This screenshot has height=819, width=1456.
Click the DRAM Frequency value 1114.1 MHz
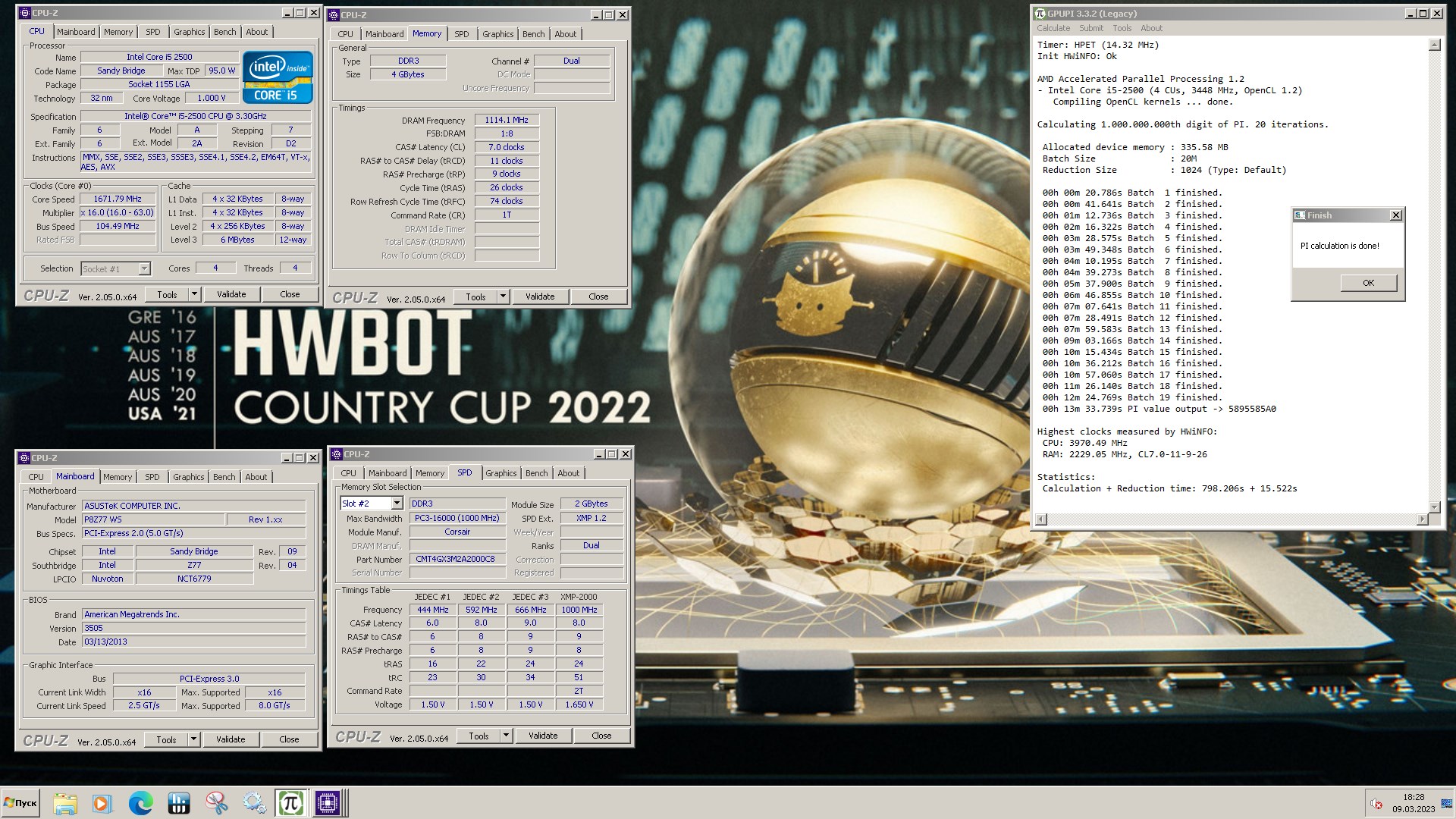pyautogui.click(x=507, y=120)
